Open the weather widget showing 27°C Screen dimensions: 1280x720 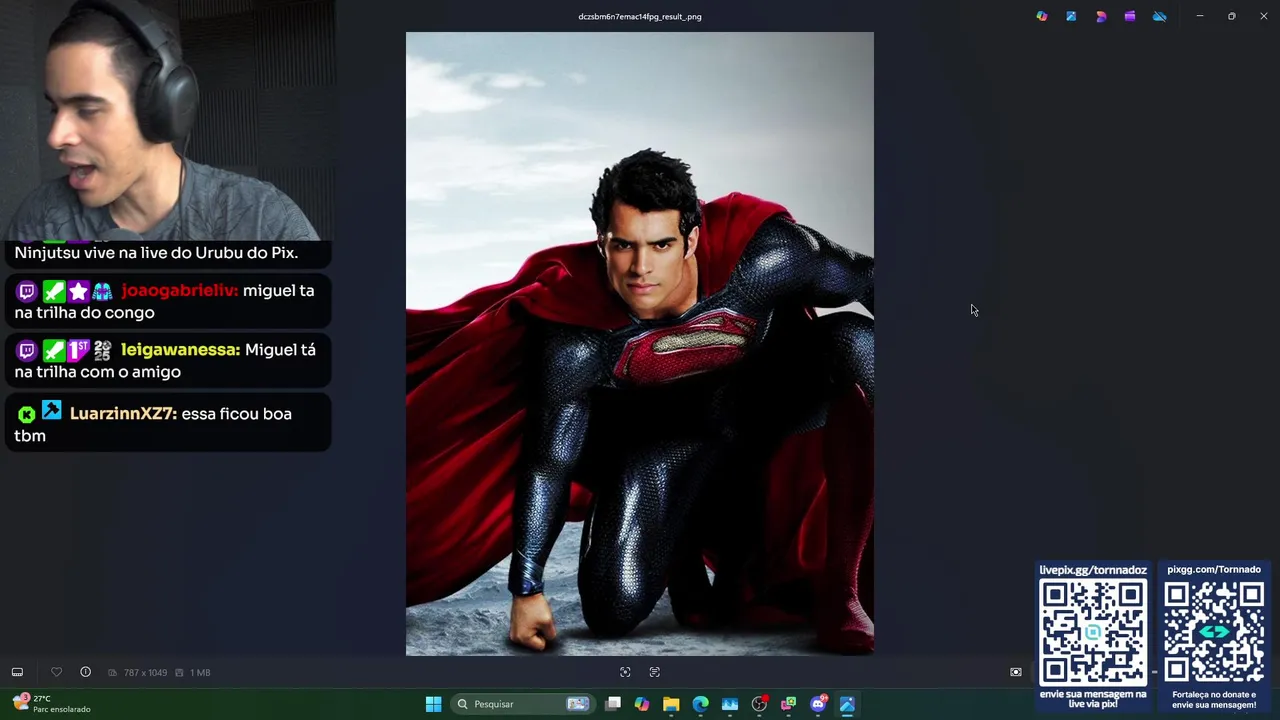tap(52, 704)
